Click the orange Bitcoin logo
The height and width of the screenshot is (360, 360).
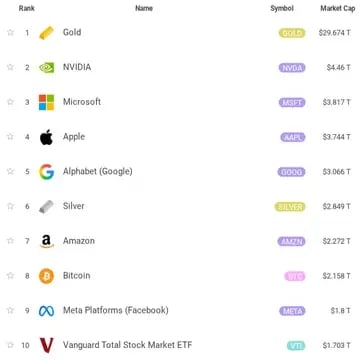(46, 276)
